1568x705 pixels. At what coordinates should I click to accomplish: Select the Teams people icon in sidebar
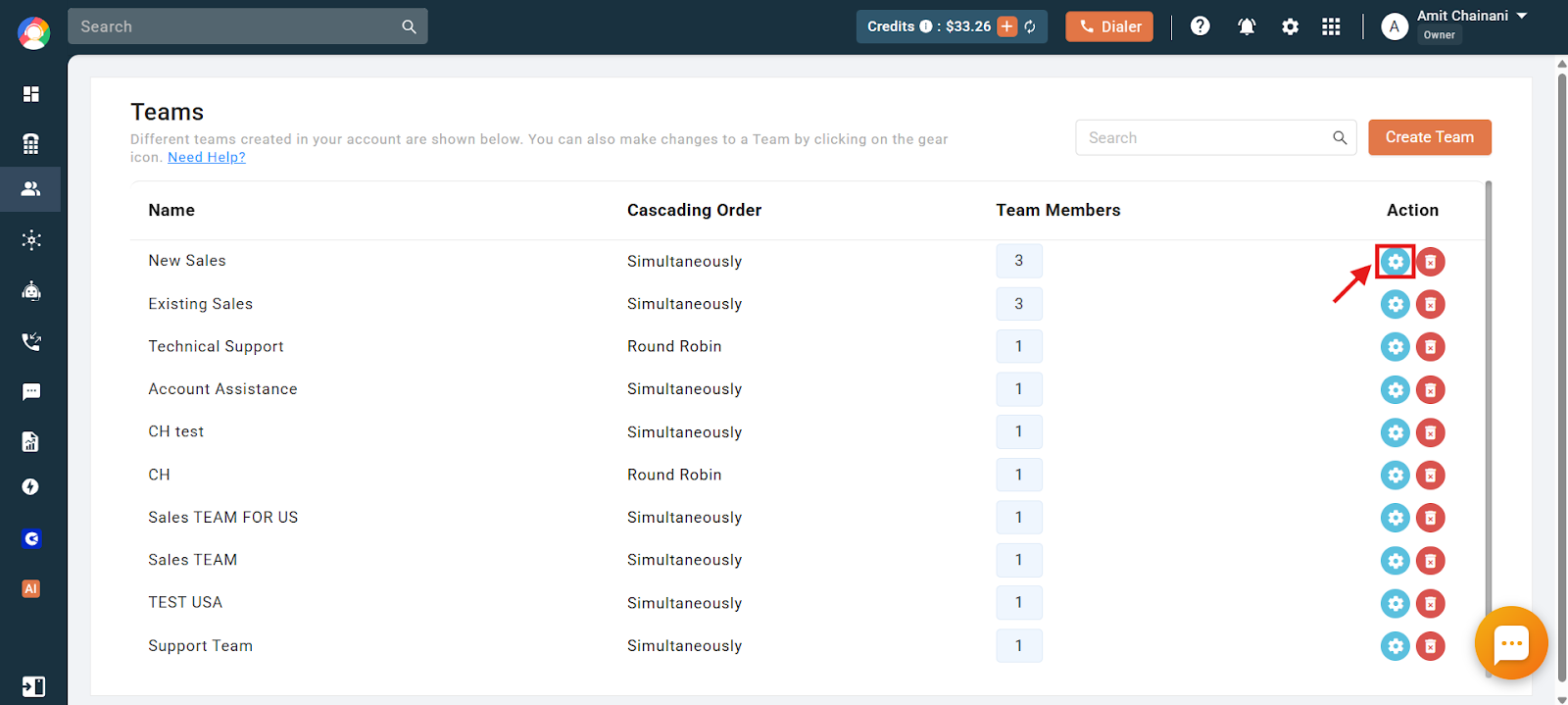(31, 188)
